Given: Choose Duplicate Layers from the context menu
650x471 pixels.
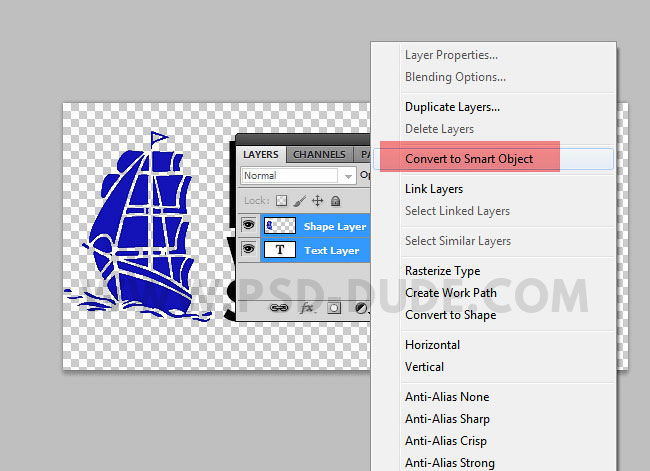Looking at the screenshot, I should 452,107.
